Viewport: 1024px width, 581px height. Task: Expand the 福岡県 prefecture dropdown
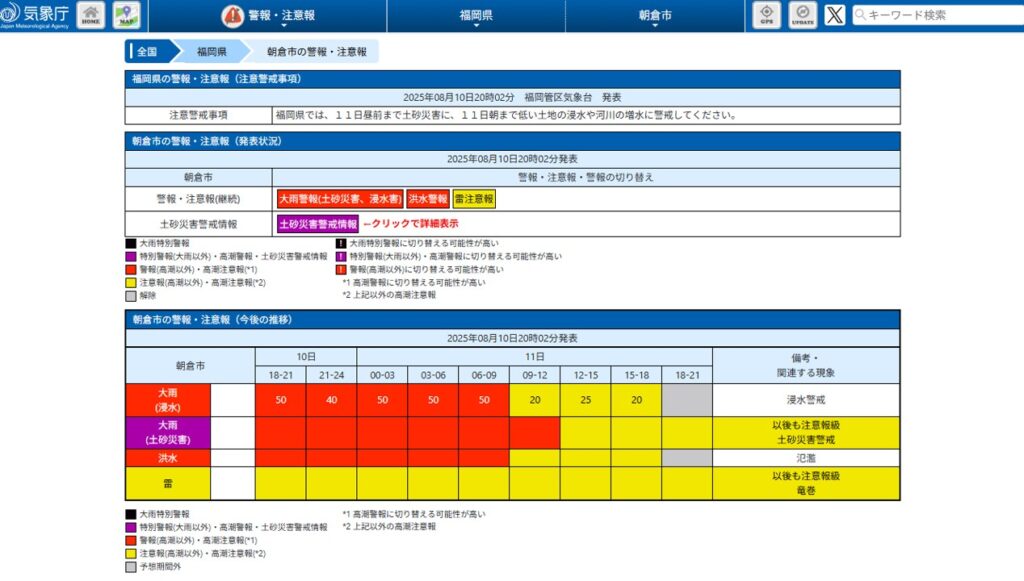476,16
